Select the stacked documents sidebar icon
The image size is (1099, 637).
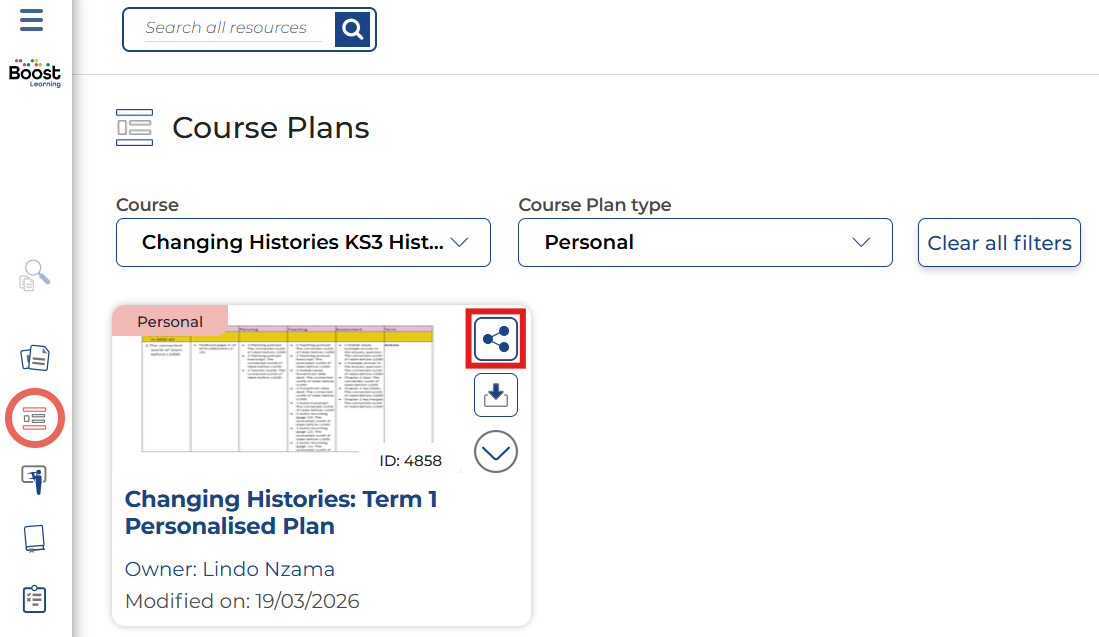point(35,358)
